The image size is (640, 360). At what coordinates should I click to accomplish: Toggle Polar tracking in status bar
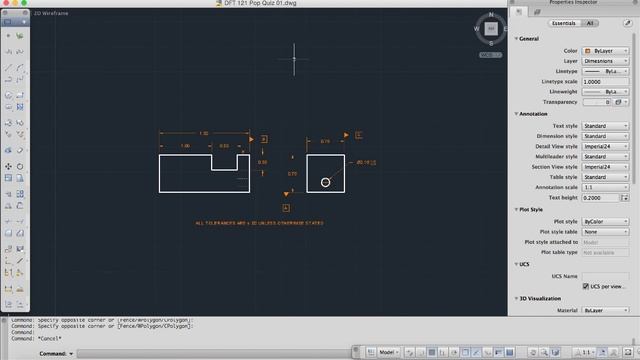point(454,352)
